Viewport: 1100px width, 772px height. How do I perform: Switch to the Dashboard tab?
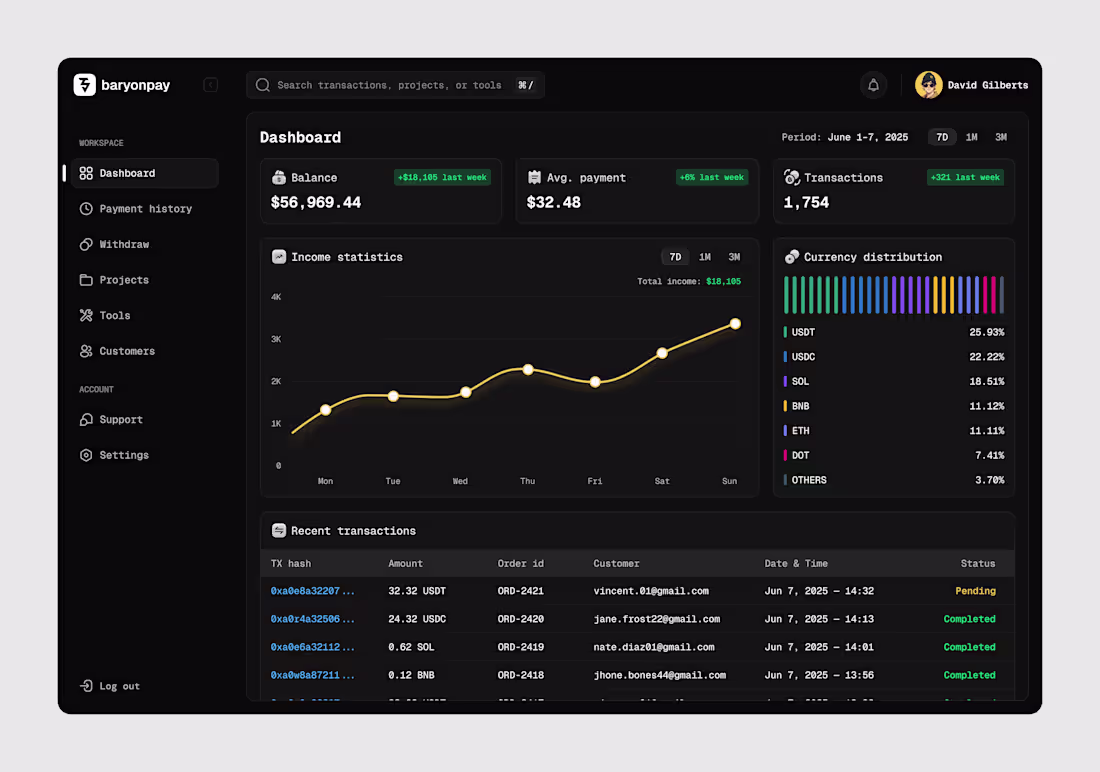pyautogui.click(x=129, y=173)
